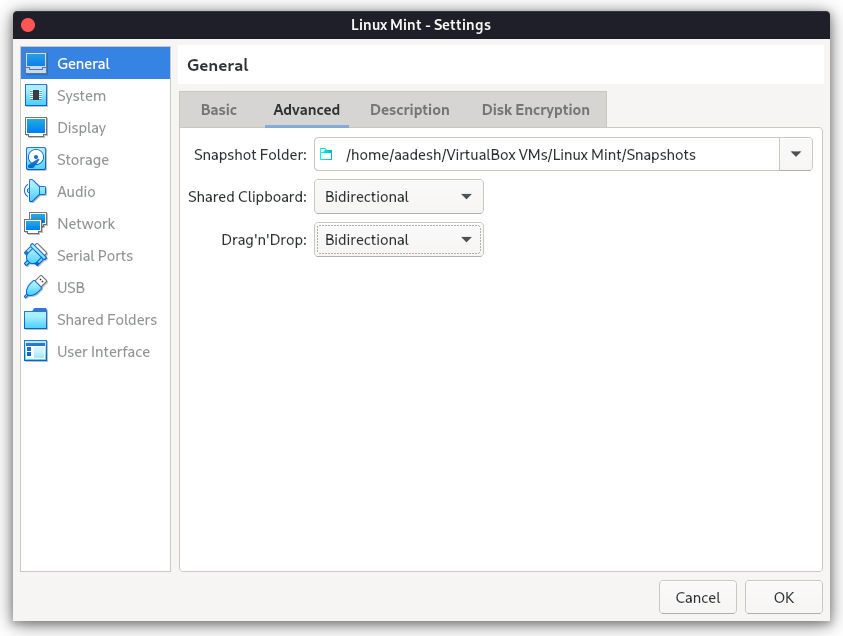Click the General monitor icon in sidebar
Viewport: 843px width, 636px height.
pos(36,63)
